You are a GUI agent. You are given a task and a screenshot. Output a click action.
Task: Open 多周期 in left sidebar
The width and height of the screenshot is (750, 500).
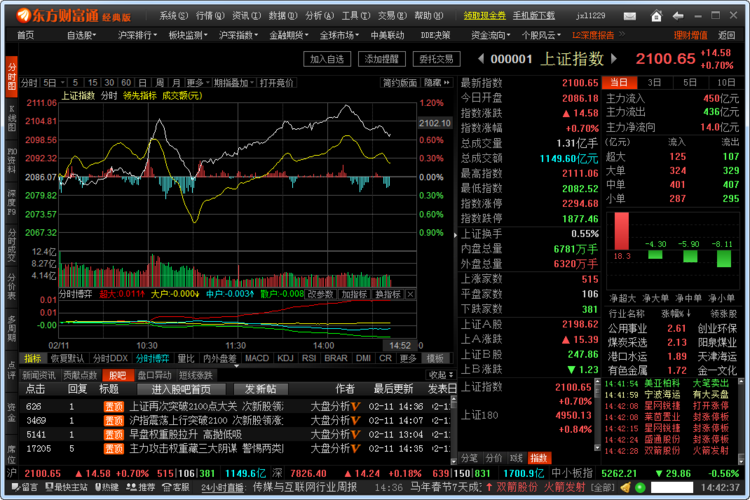tap(11, 328)
